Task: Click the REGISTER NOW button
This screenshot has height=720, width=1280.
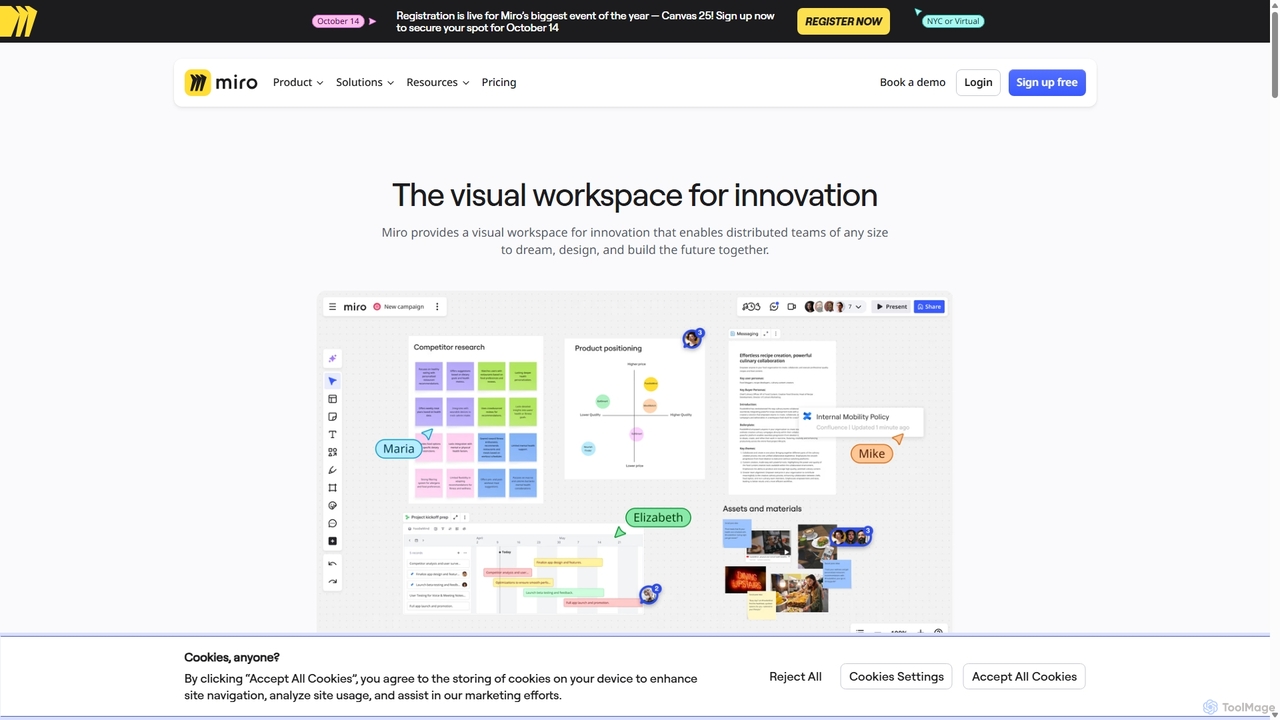Action: pos(843,21)
